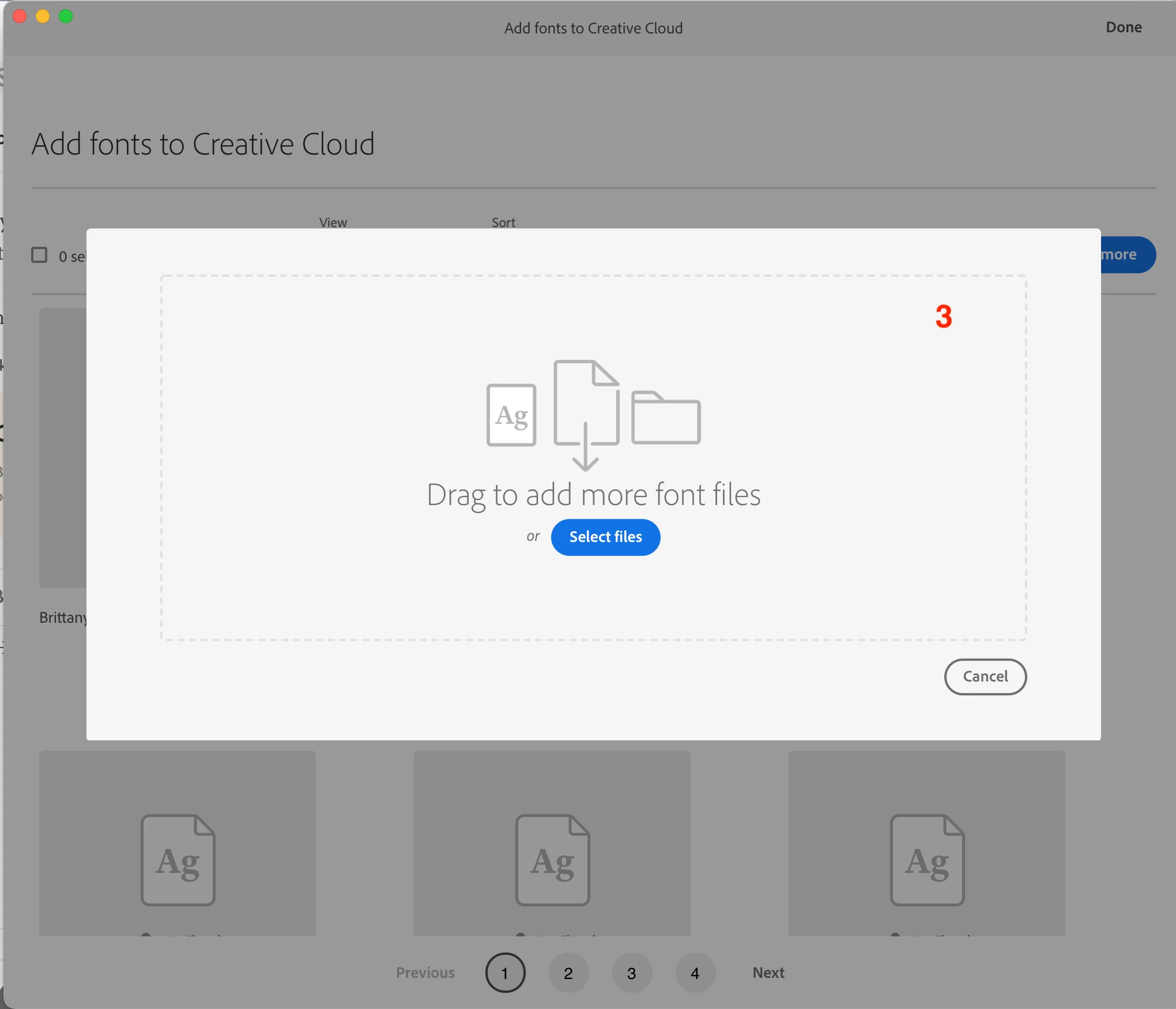Click Next pagination link
This screenshot has width=1176, height=1009.
click(768, 973)
